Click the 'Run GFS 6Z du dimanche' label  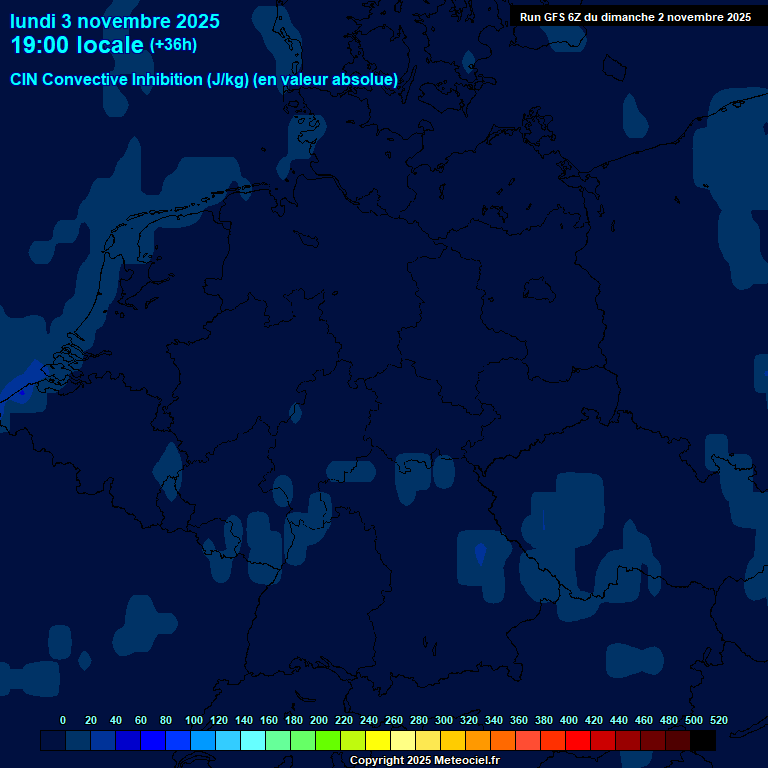click(587, 17)
